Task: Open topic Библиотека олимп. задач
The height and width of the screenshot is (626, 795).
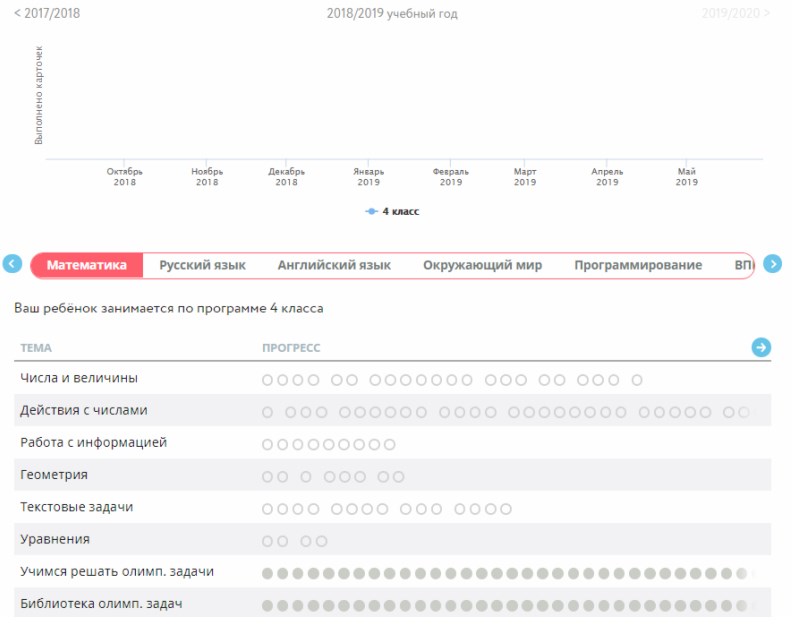Action: coord(101,604)
